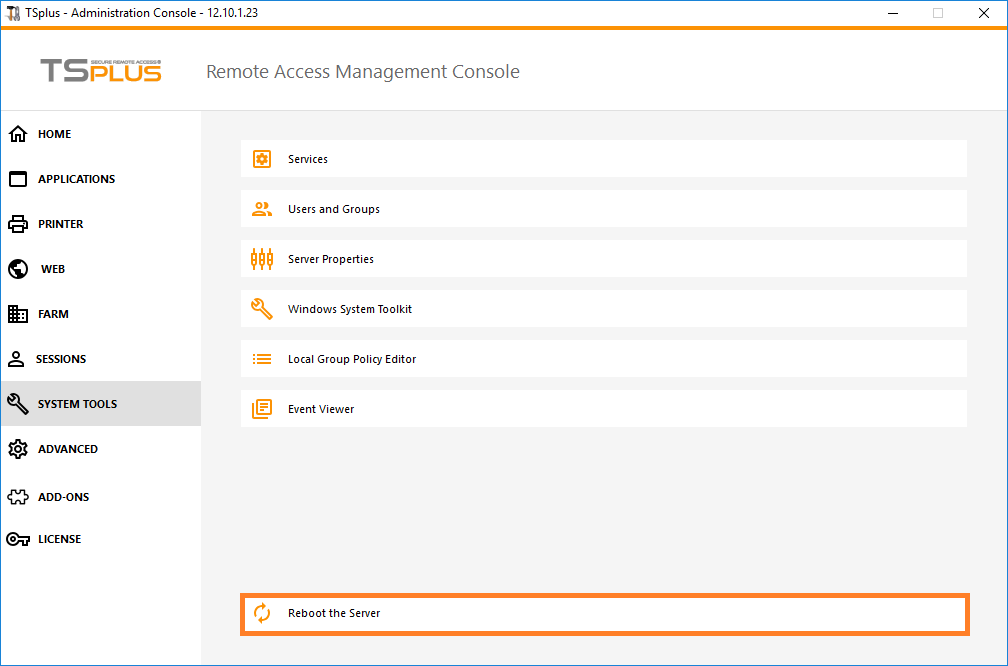
Task: Click the TSplus logo in header
Action: (x=100, y=71)
